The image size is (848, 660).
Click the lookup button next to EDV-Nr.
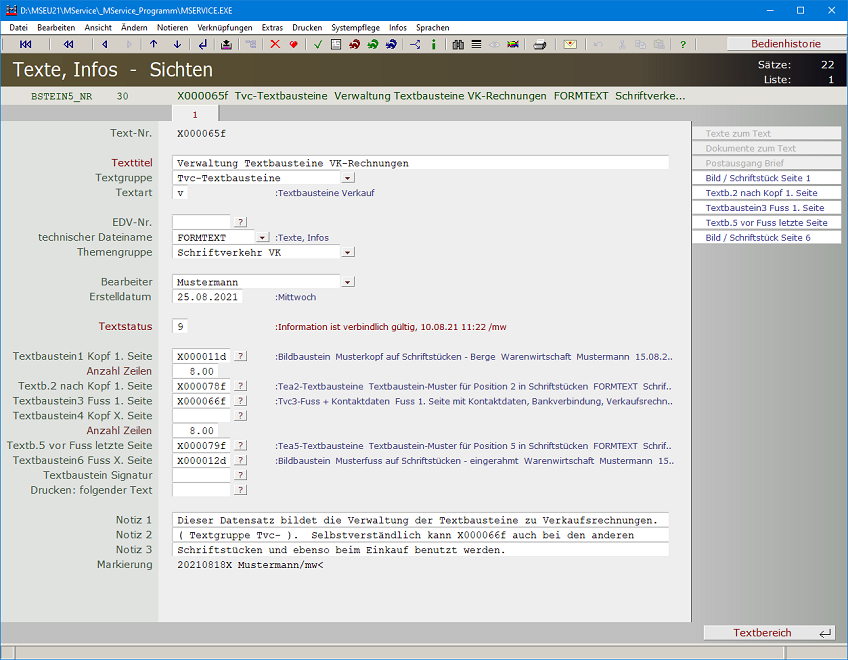point(240,222)
